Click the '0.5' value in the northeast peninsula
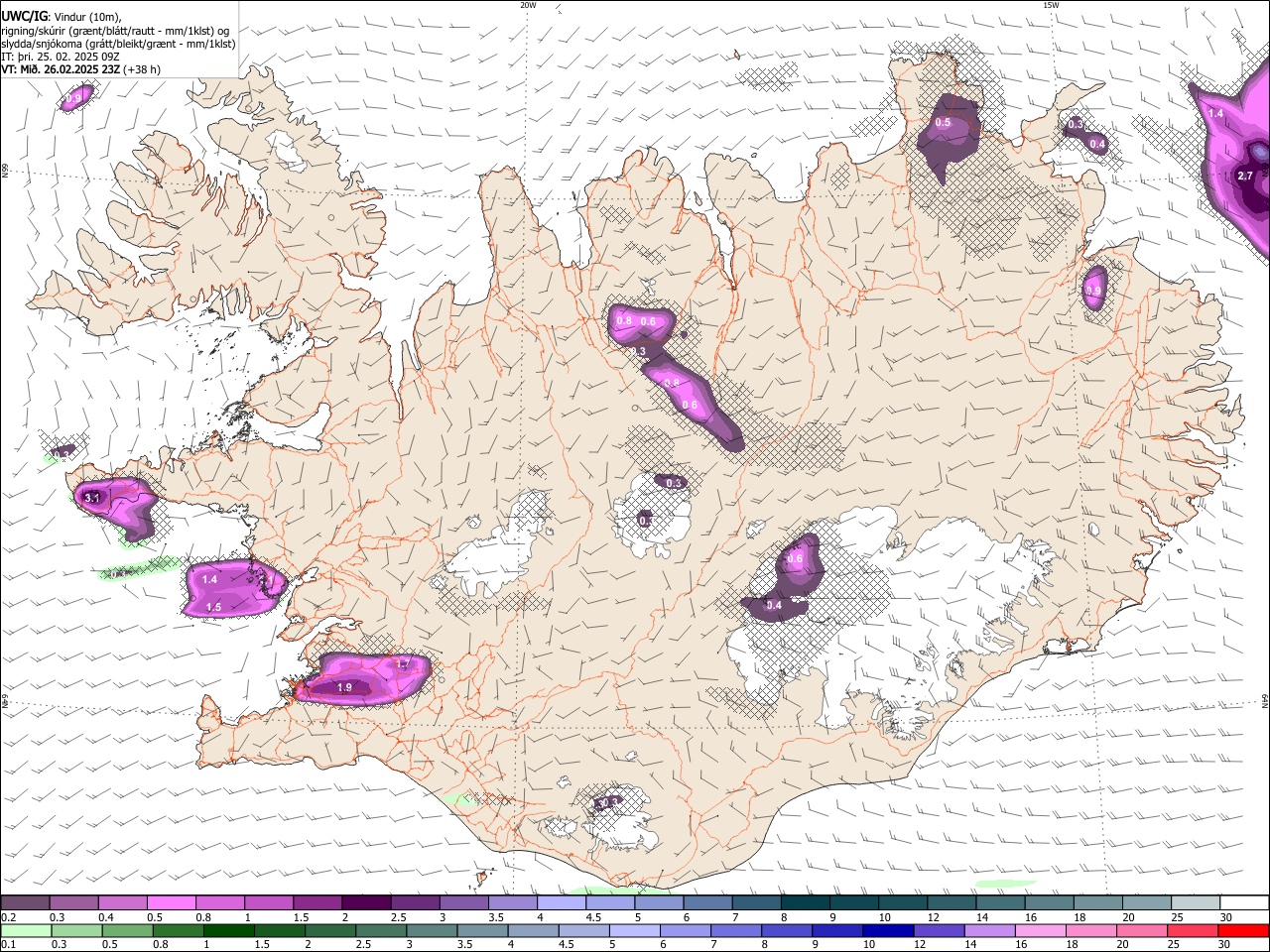The height and width of the screenshot is (952, 1270). (x=943, y=123)
